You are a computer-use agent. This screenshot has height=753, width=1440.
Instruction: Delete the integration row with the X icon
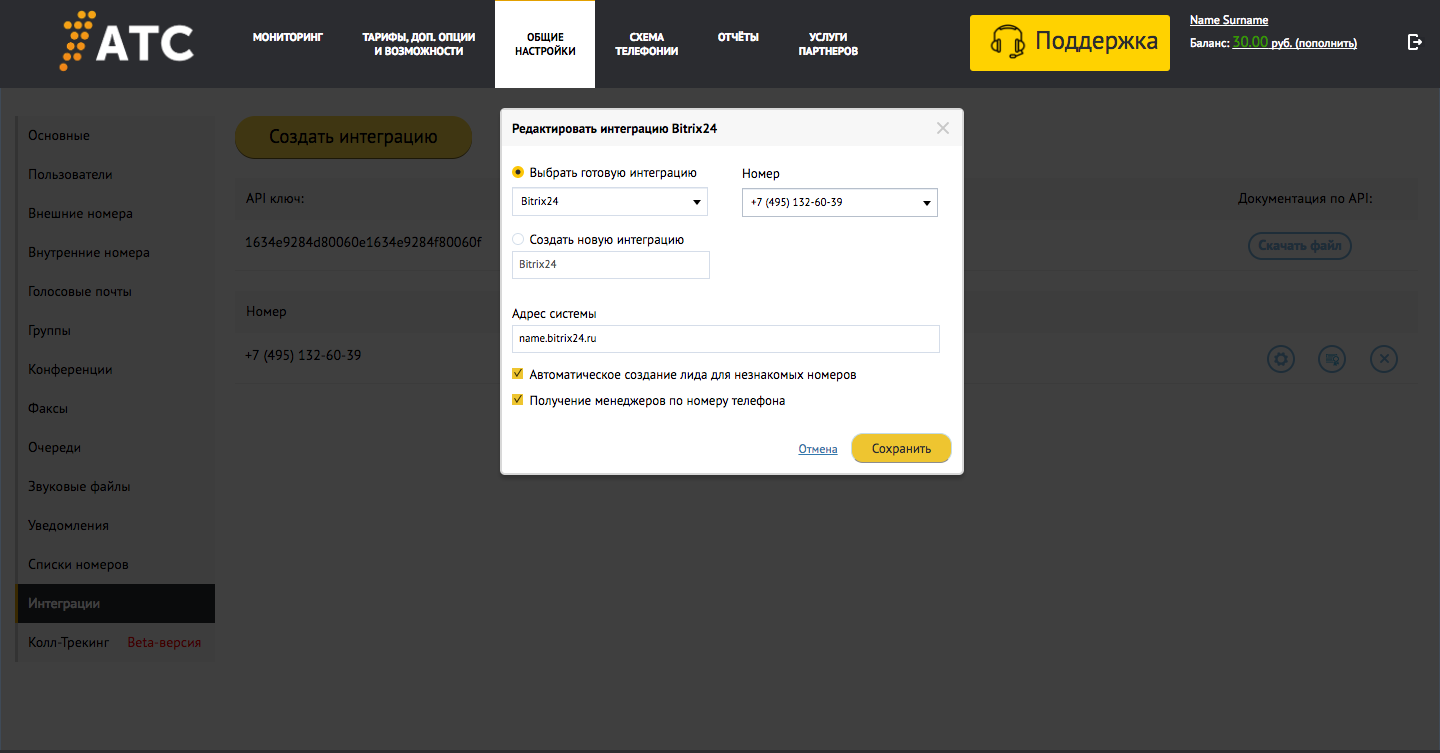pyautogui.click(x=1383, y=358)
